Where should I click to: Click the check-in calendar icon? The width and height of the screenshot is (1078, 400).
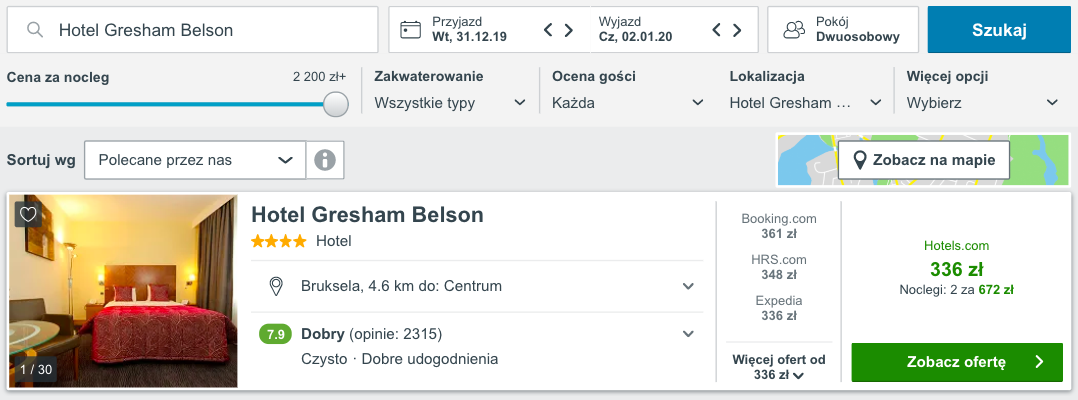point(411,30)
